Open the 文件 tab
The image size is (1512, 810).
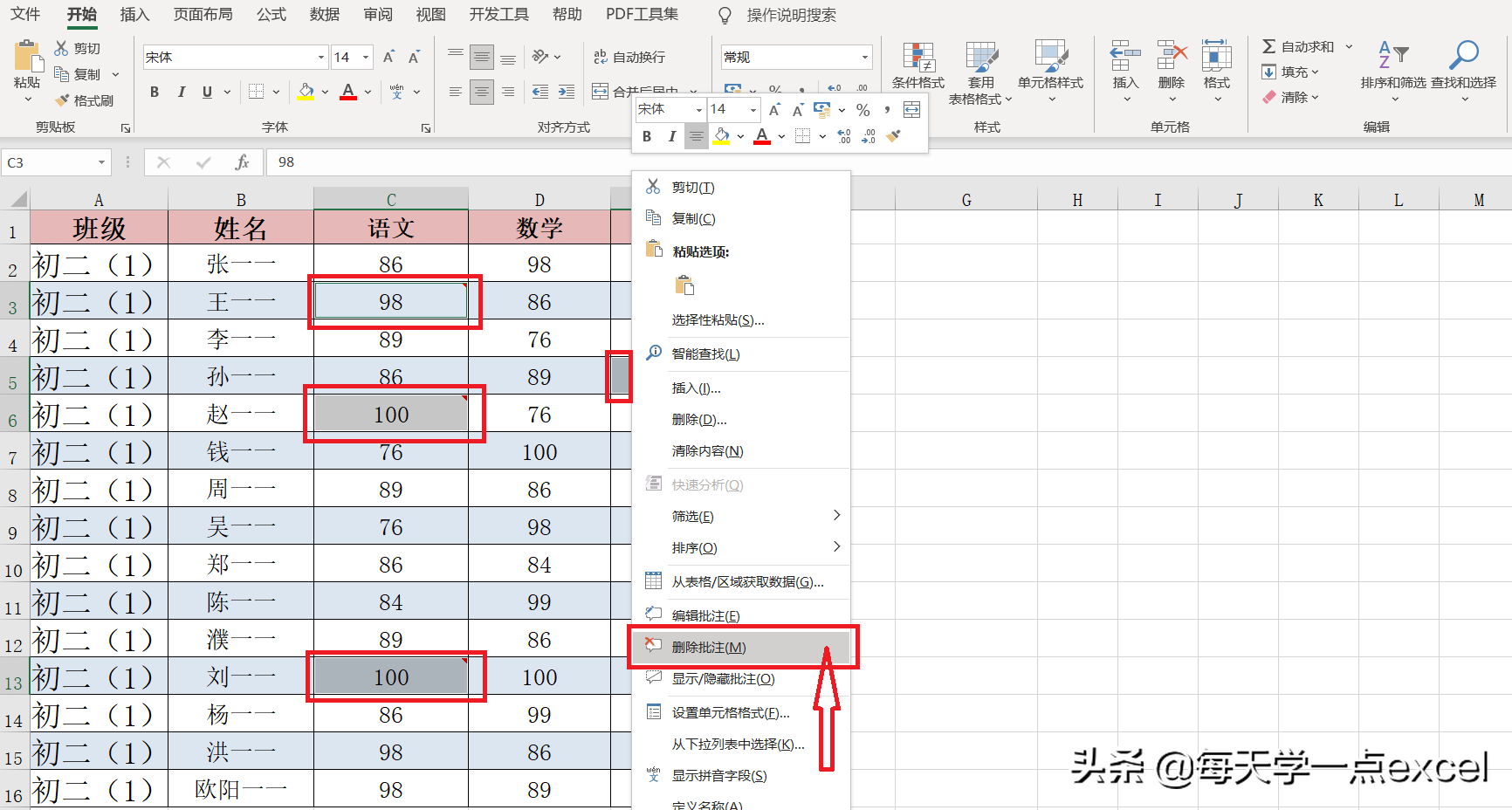point(25,15)
